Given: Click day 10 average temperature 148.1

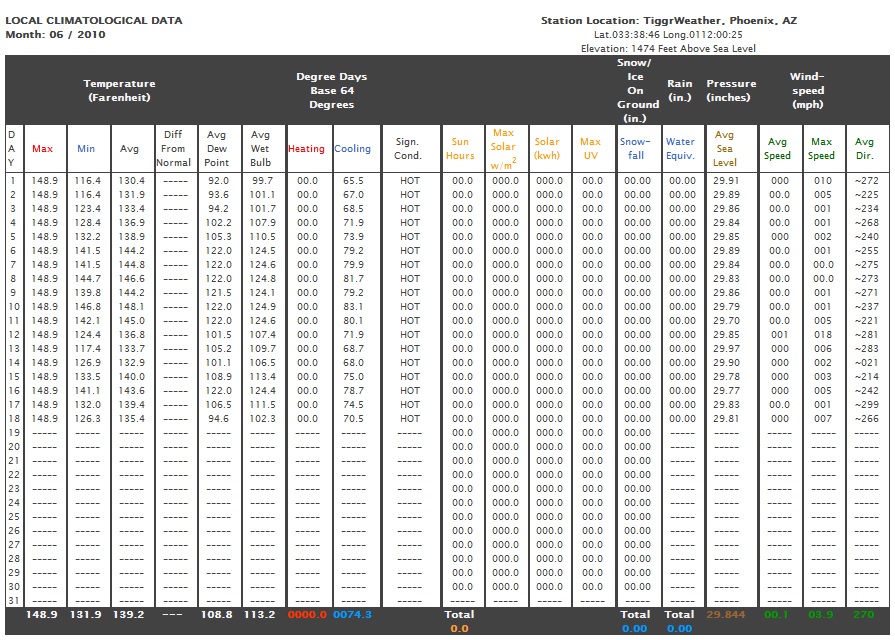Looking at the screenshot, I should click(132, 307).
